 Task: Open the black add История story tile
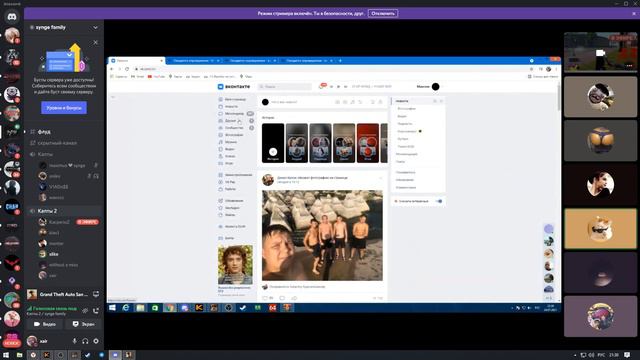(x=273, y=143)
